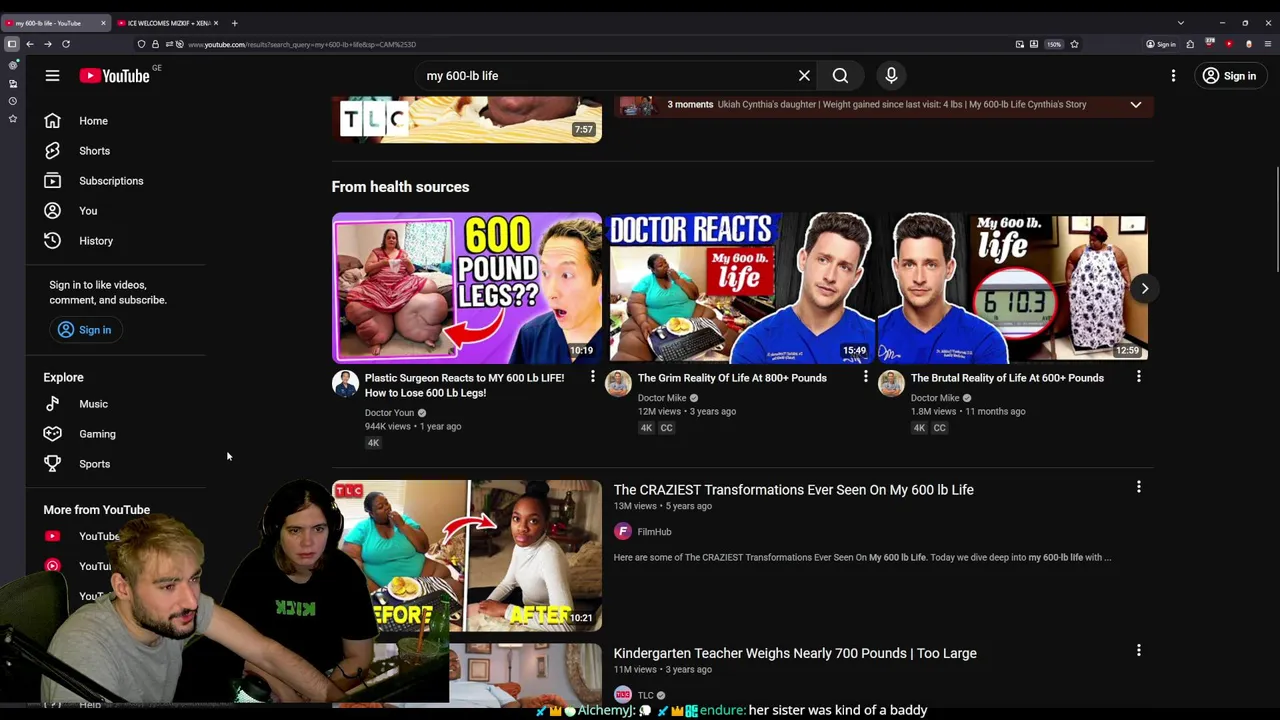Open the FilmHub channel avatar
This screenshot has height=720, width=1280.
622,532
